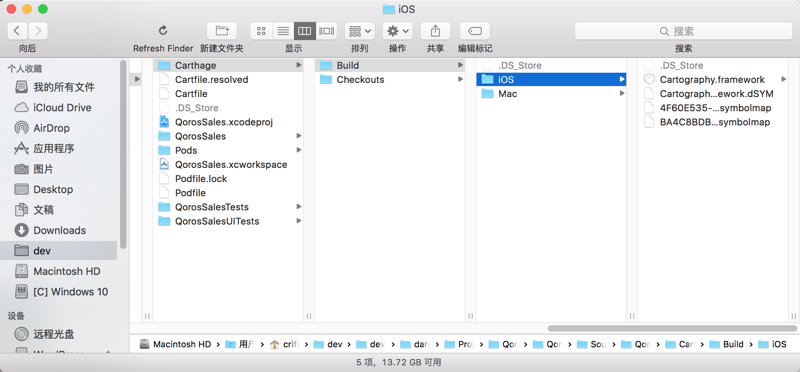
Task: Select the Carthage folder
Action: [x=228, y=65]
